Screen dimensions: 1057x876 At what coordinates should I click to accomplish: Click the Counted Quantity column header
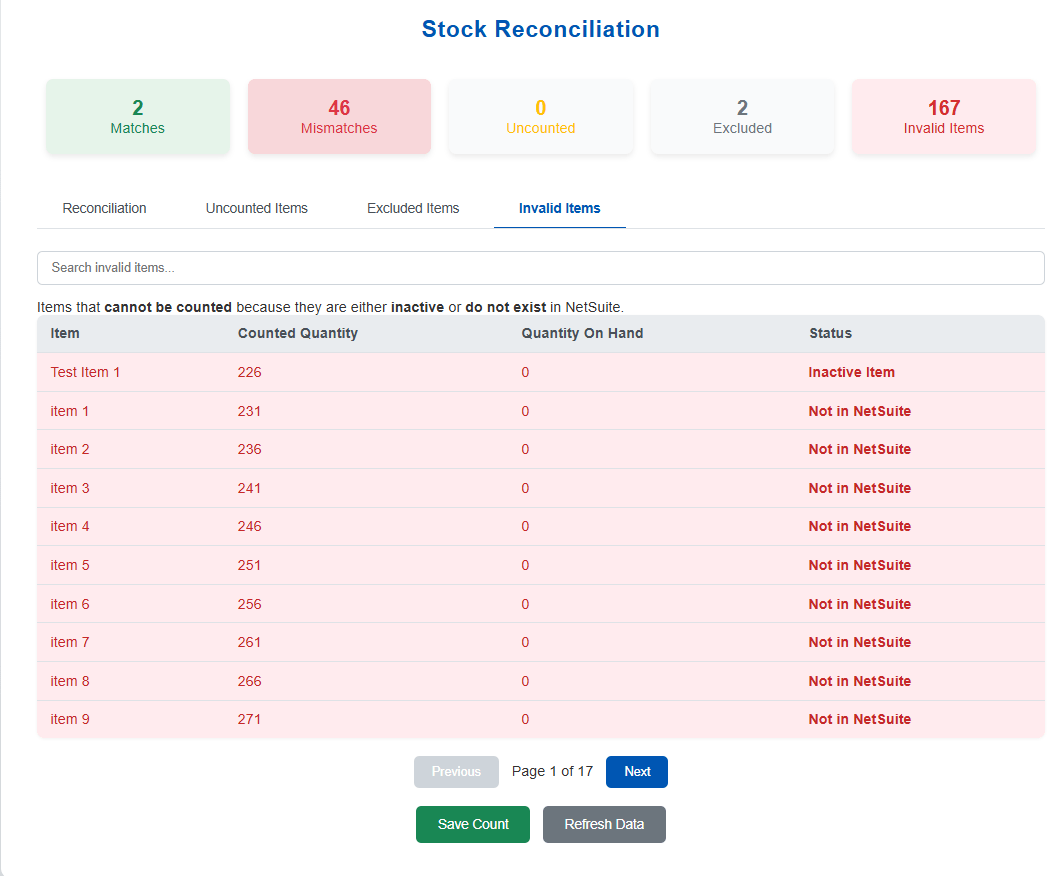(297, 333)
